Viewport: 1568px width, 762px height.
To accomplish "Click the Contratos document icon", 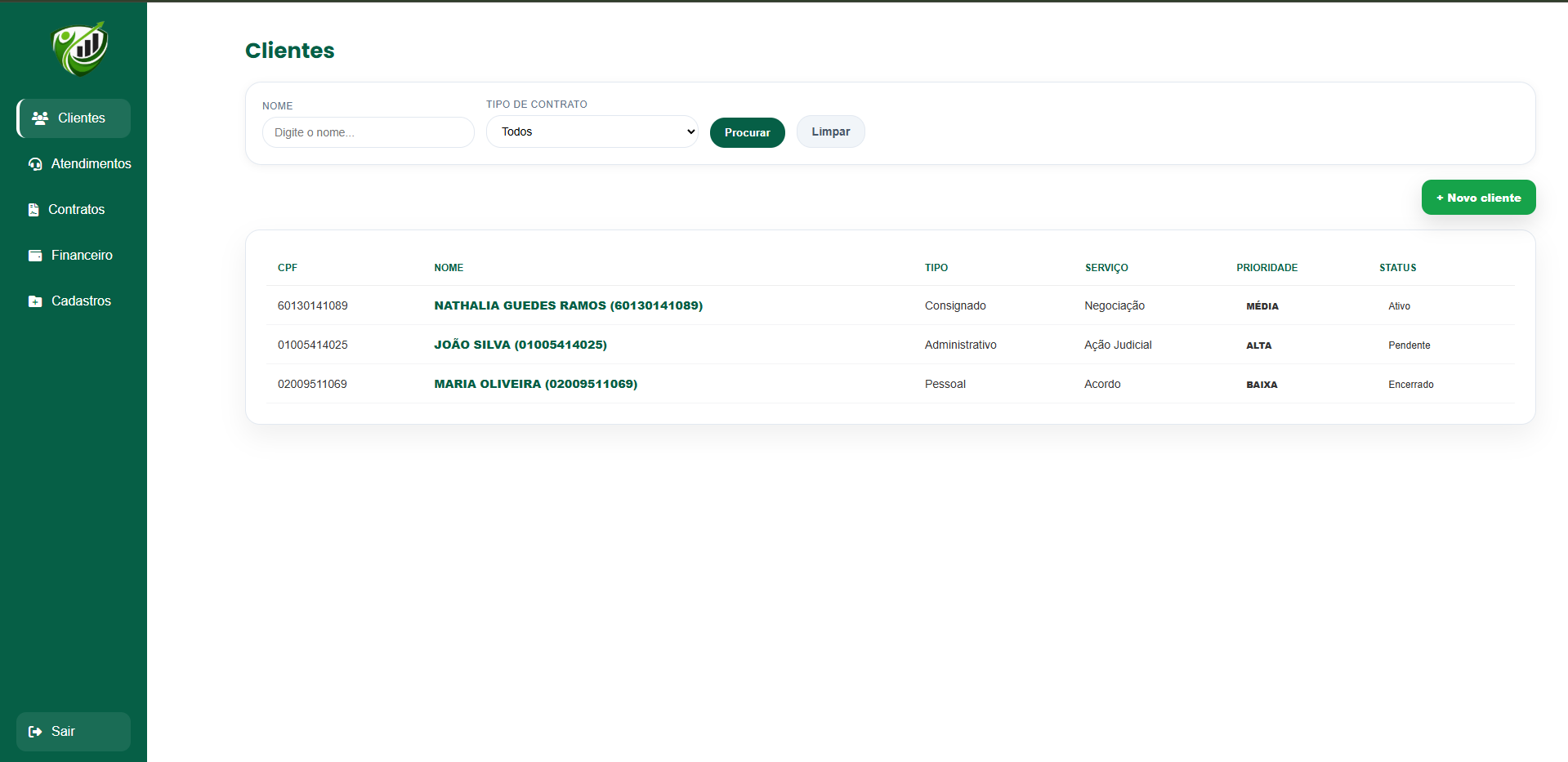I will [34, 210].
